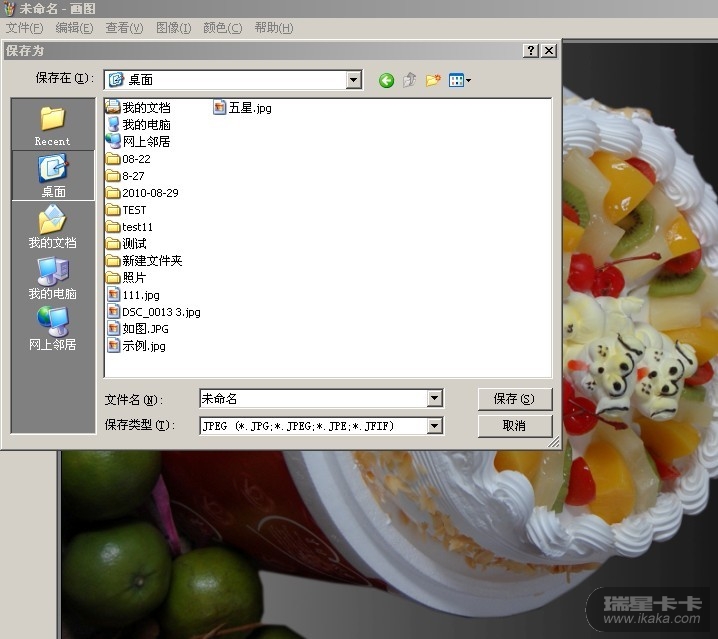This screenshot has height=639, width=718.
Task: Close the 保存为 dialog
Action: click(549, 50)
